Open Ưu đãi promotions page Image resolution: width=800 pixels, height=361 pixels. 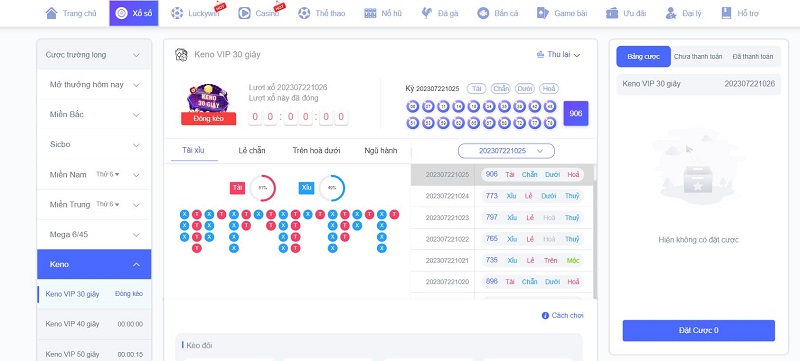(626, 13)
